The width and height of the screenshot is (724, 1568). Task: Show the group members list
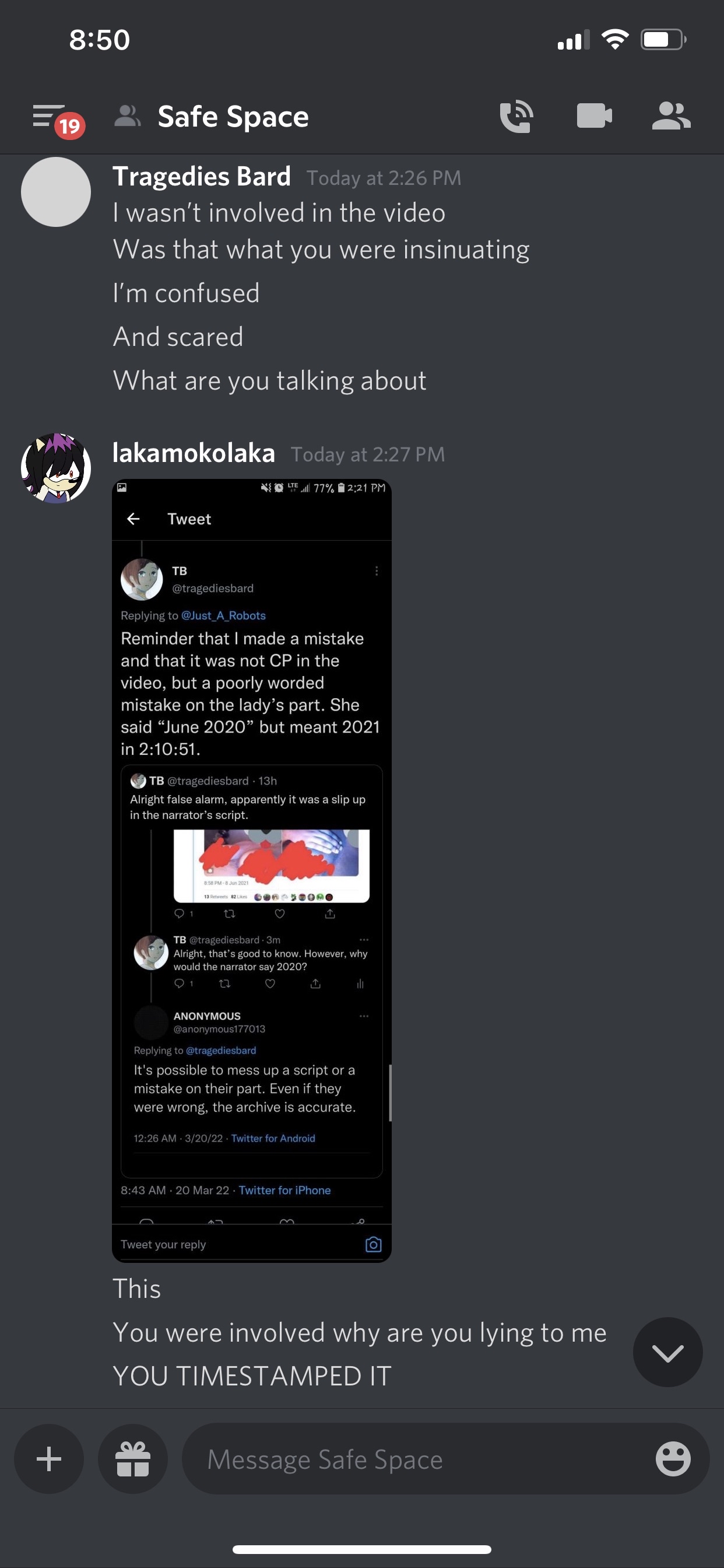click(x=670, y=116)
